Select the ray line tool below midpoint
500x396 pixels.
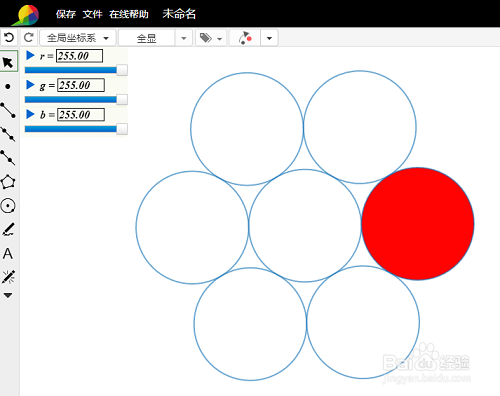click(8, 158)
